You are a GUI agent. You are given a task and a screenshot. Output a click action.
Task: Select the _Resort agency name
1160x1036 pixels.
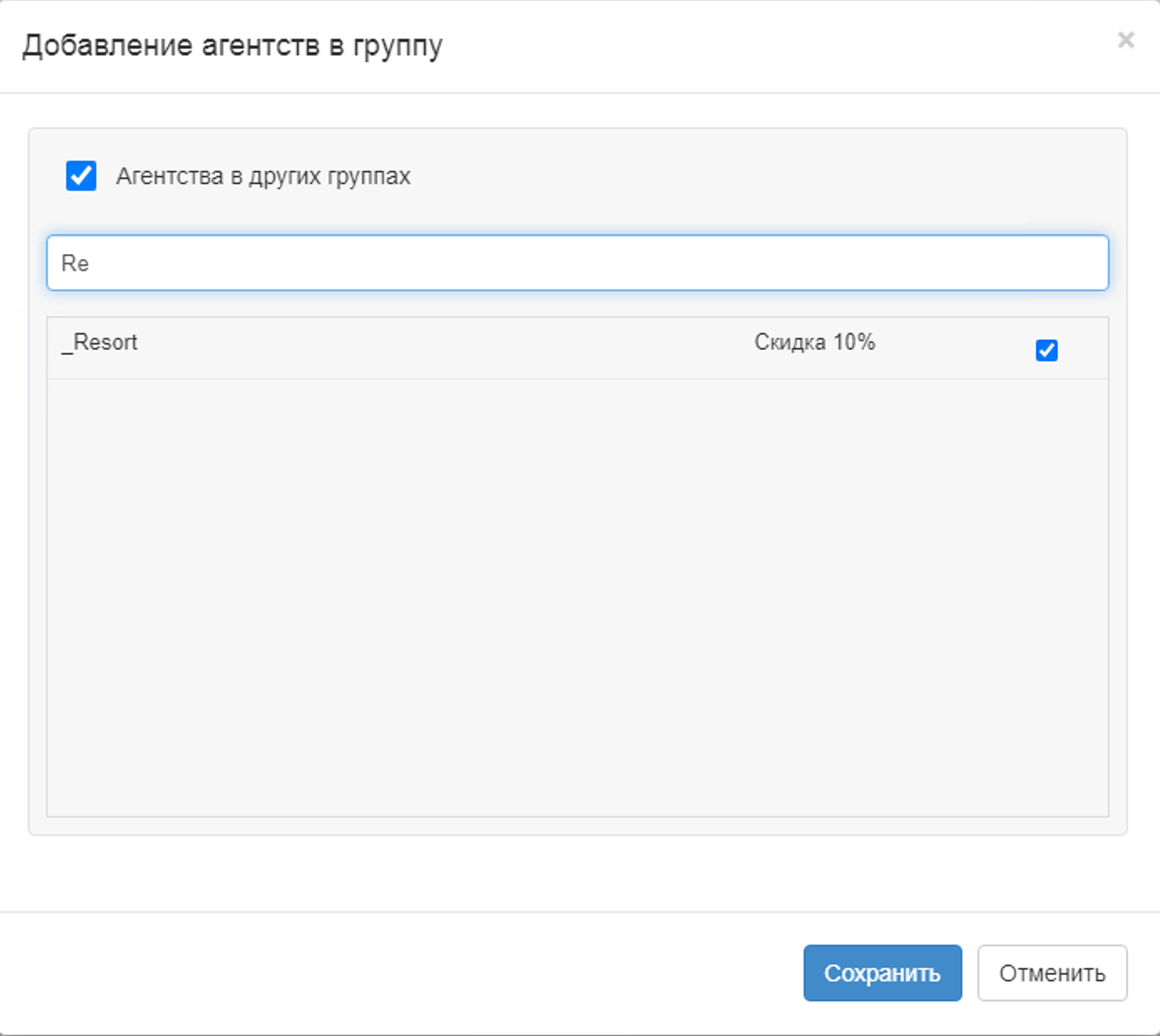point(100,343)
